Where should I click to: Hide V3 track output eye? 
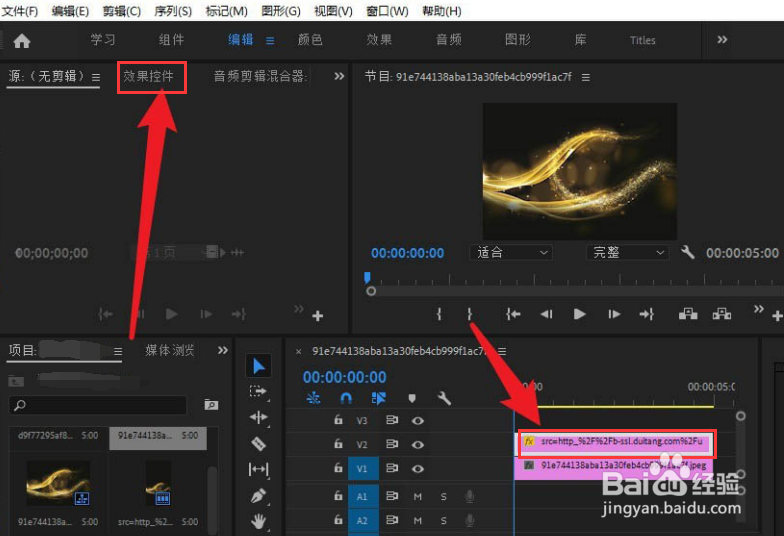pos(418,420)
